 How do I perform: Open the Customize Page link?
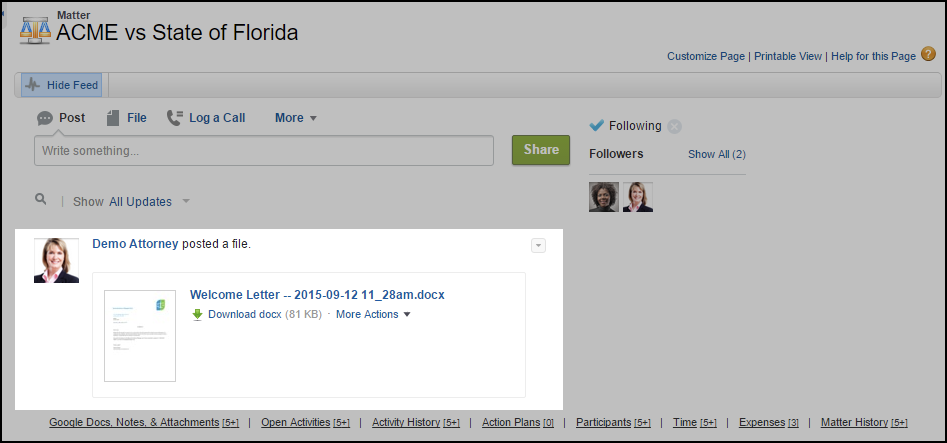(706, 56)
